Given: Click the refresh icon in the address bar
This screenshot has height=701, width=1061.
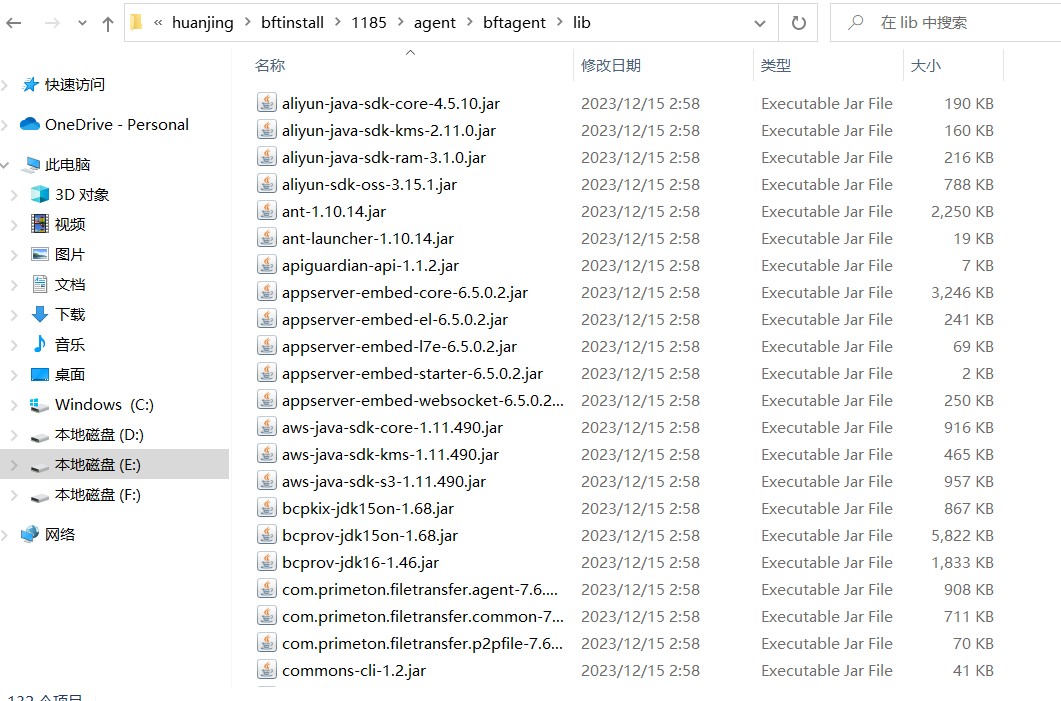Looking at the screenshot, I should tap(798, 22).
